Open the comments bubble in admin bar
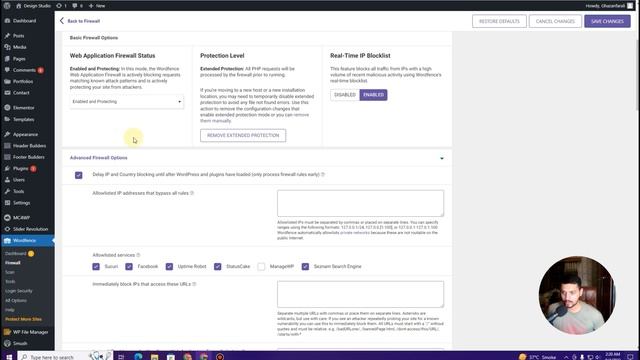Viewport: 640px width, 360px height. coord(75,6)
